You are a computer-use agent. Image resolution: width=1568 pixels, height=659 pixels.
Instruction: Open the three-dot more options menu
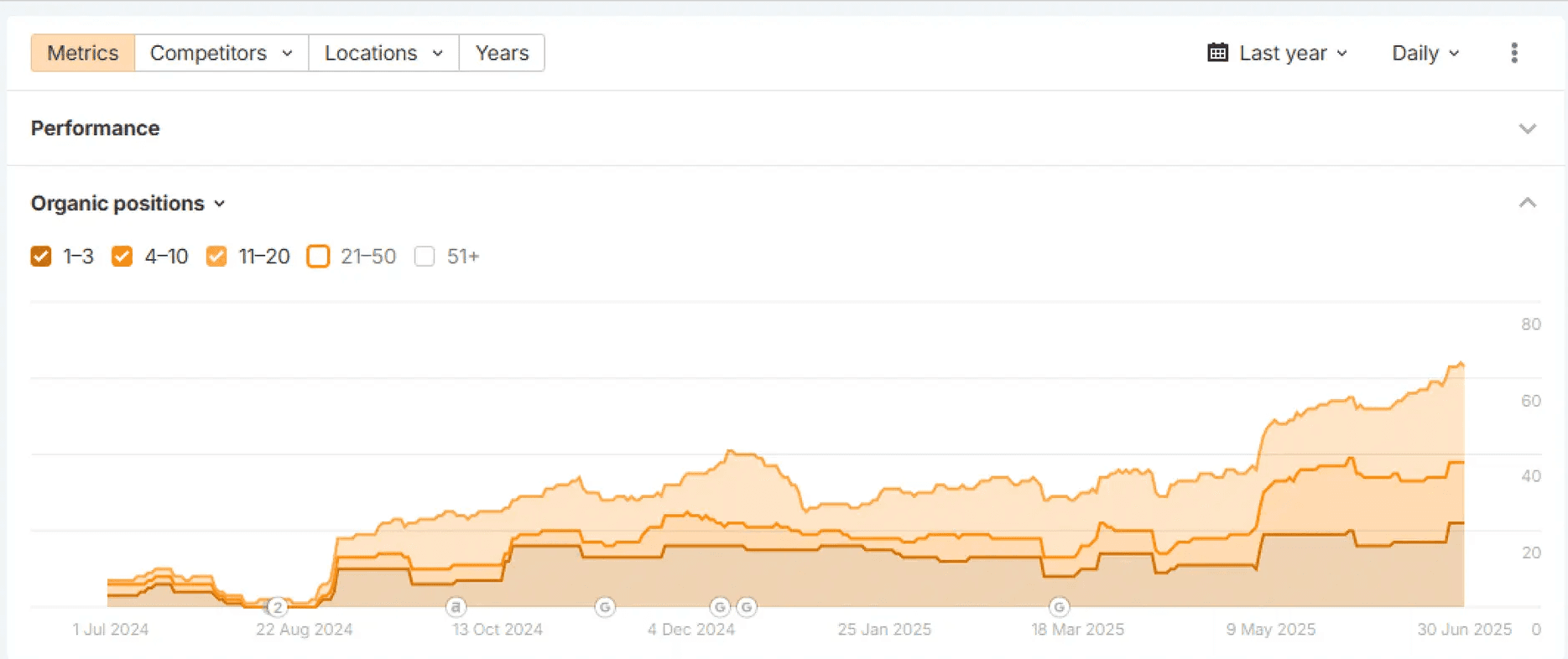click(1513, 53)
